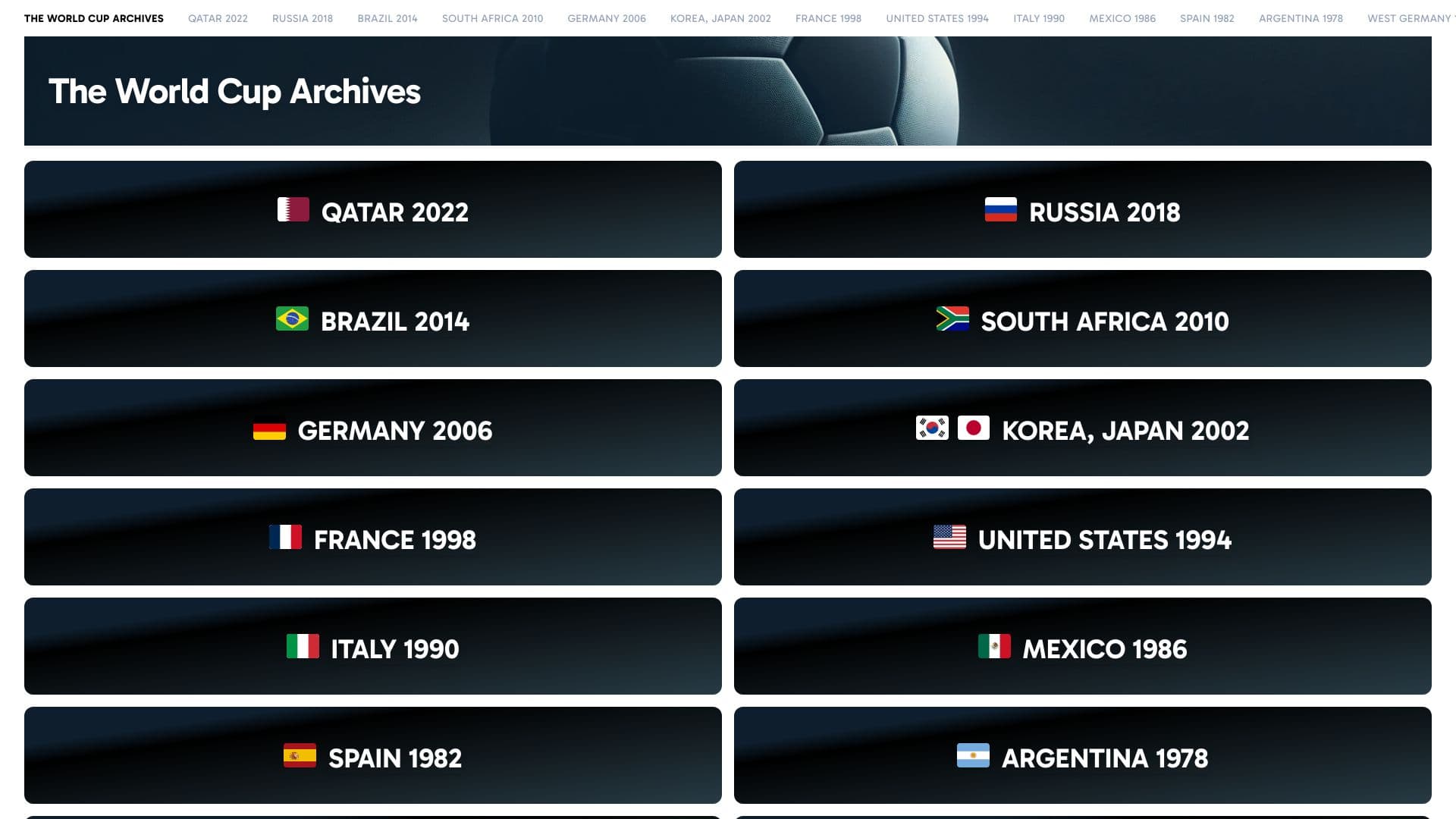Select ITALY 1990 in the navigation bar
This screenshot has width=1456, height=819.
pos(1038,18)
